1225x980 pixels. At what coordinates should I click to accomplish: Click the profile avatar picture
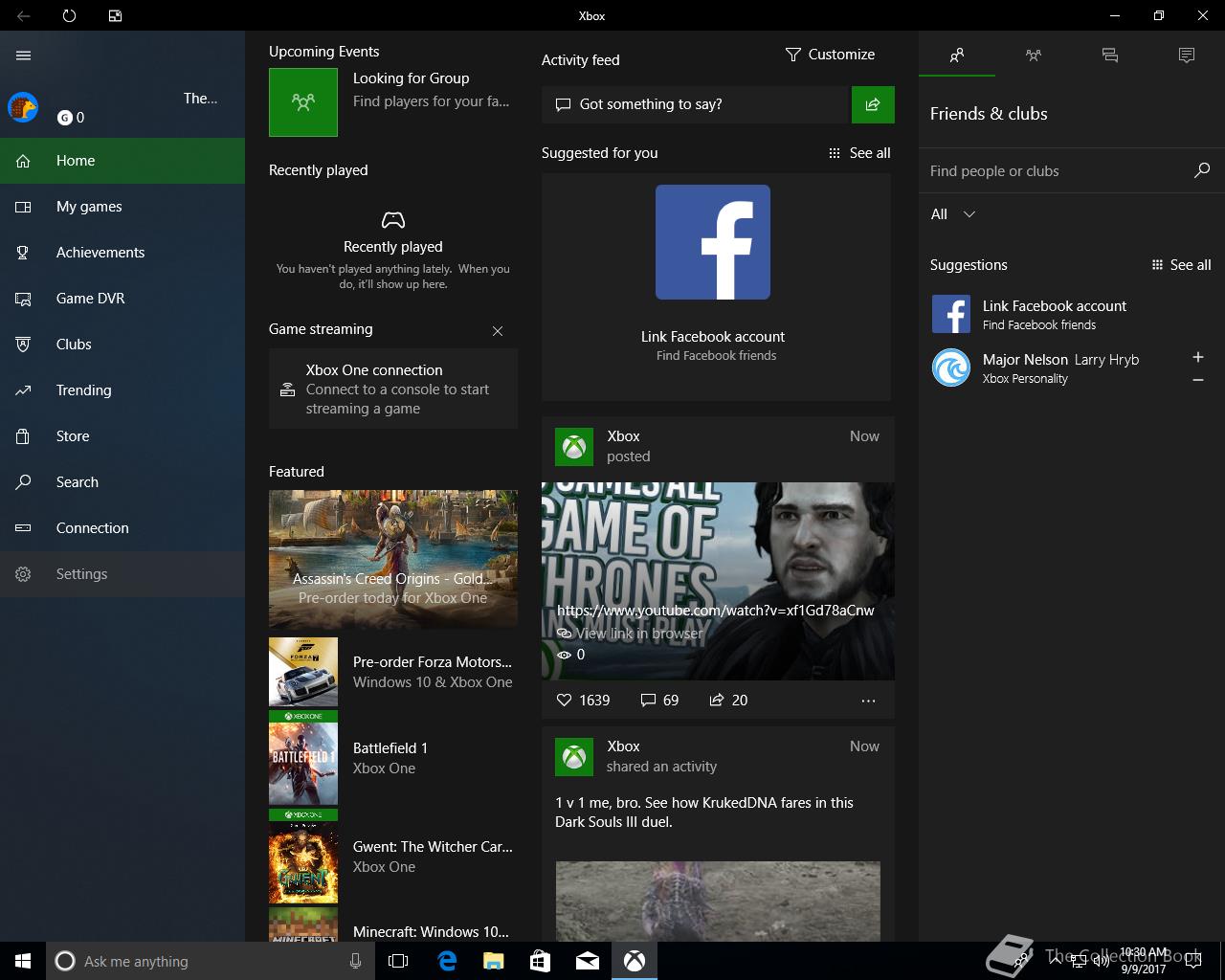(23, 107)
